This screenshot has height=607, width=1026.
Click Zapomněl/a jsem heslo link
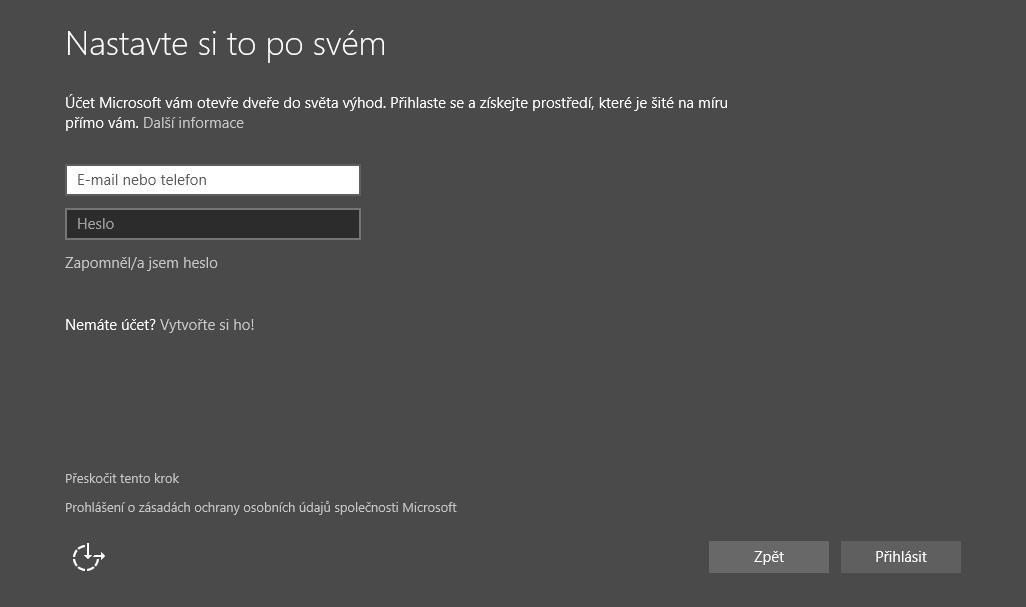point(141,263)
